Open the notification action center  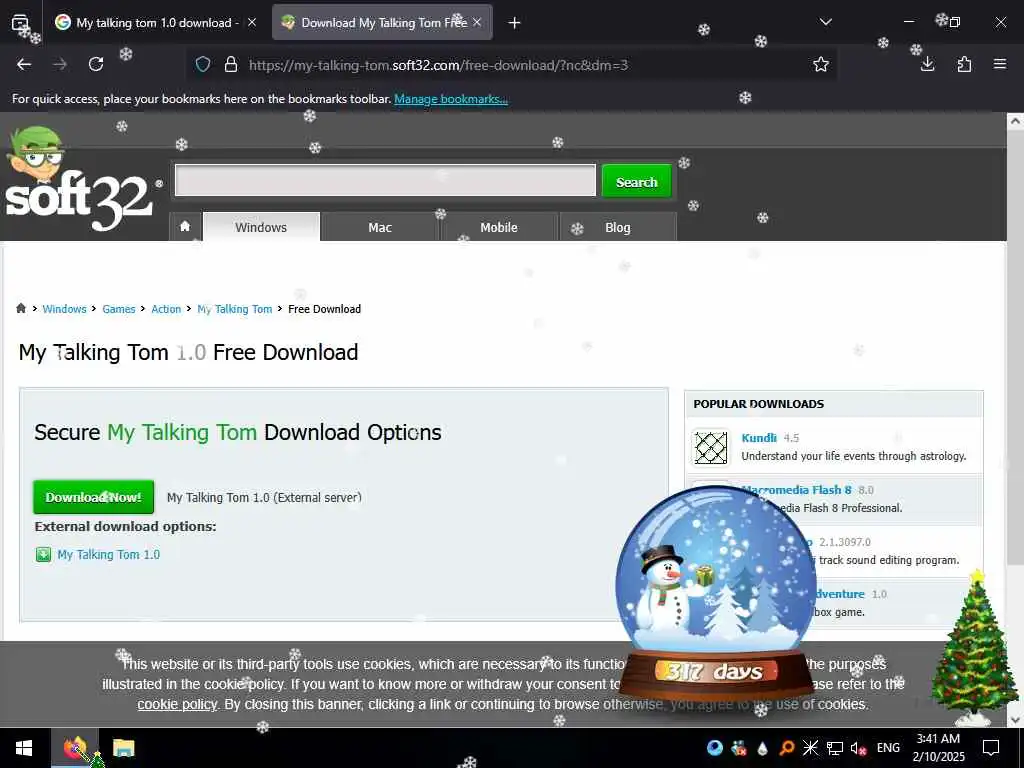click(991, 748)
